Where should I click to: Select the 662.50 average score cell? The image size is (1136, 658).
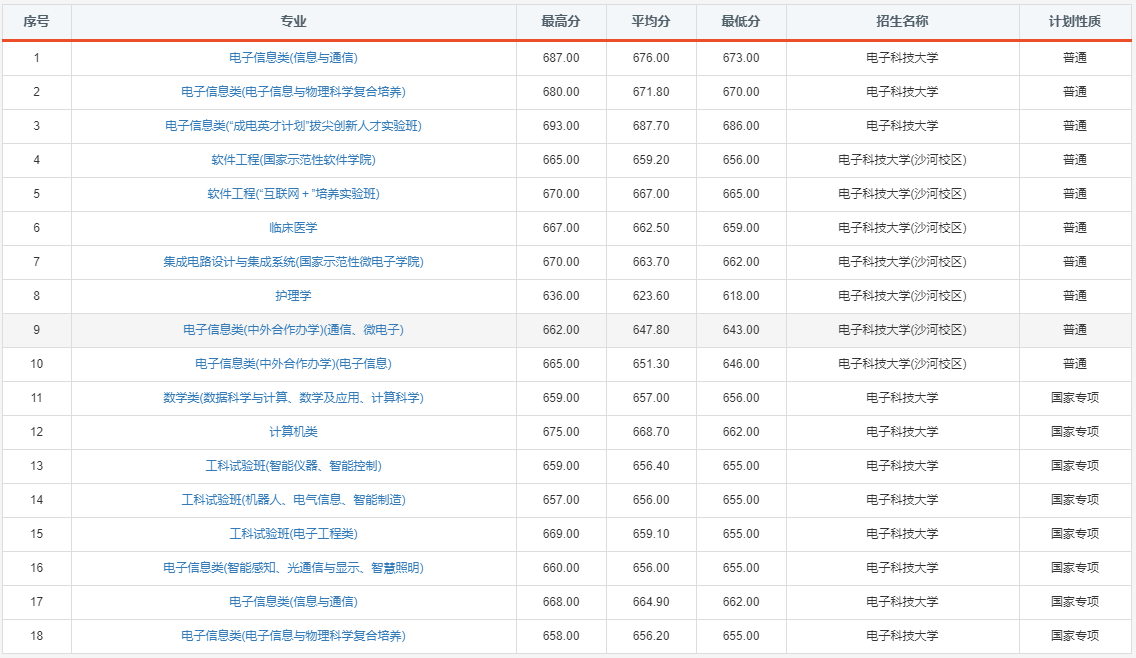651,228
